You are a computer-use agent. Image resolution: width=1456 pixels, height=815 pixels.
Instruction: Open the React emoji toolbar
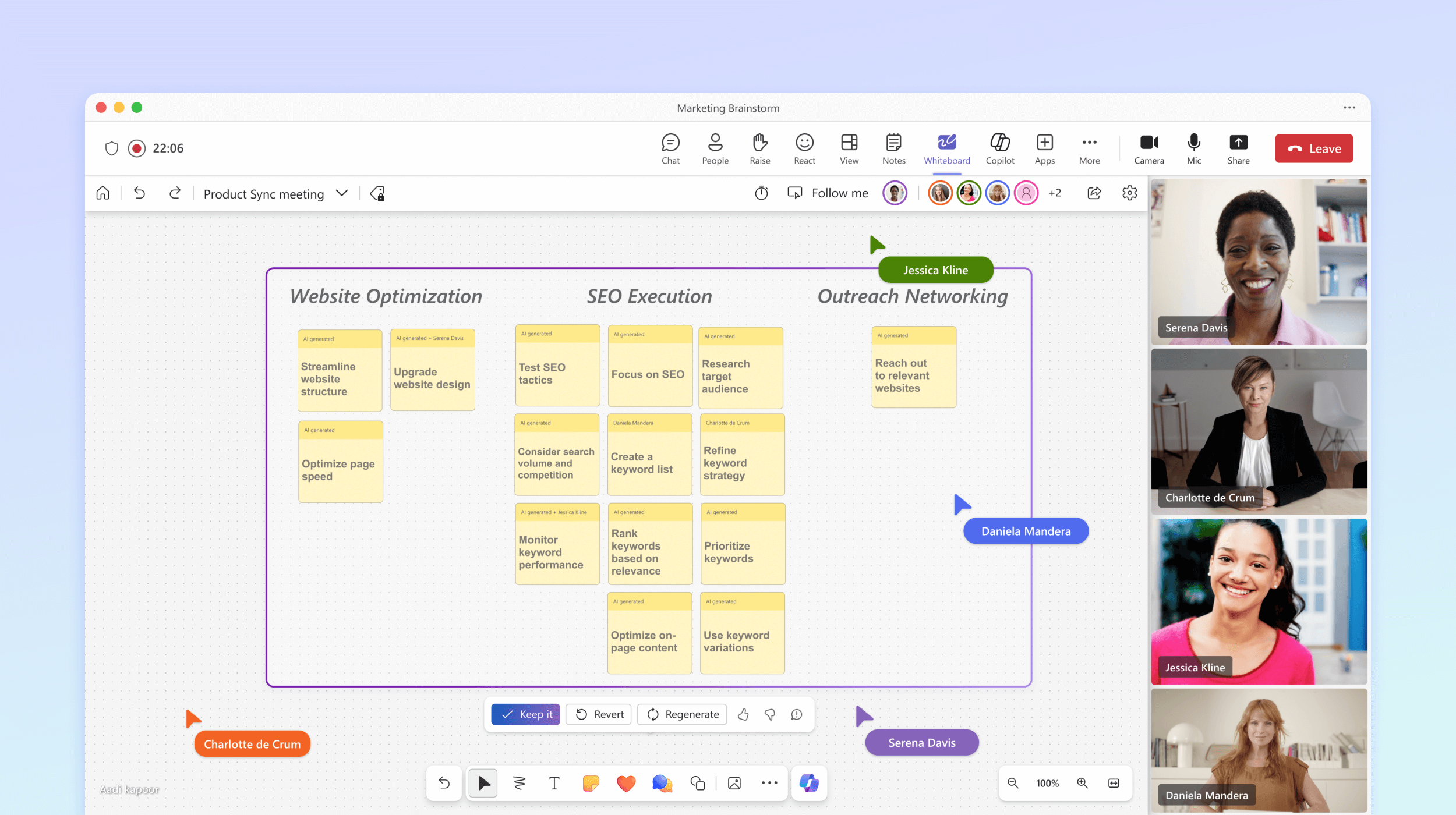point(804,147)
